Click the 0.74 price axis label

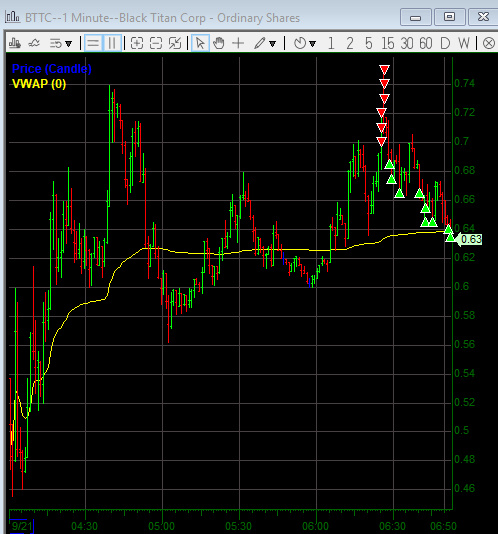[464, 83]
